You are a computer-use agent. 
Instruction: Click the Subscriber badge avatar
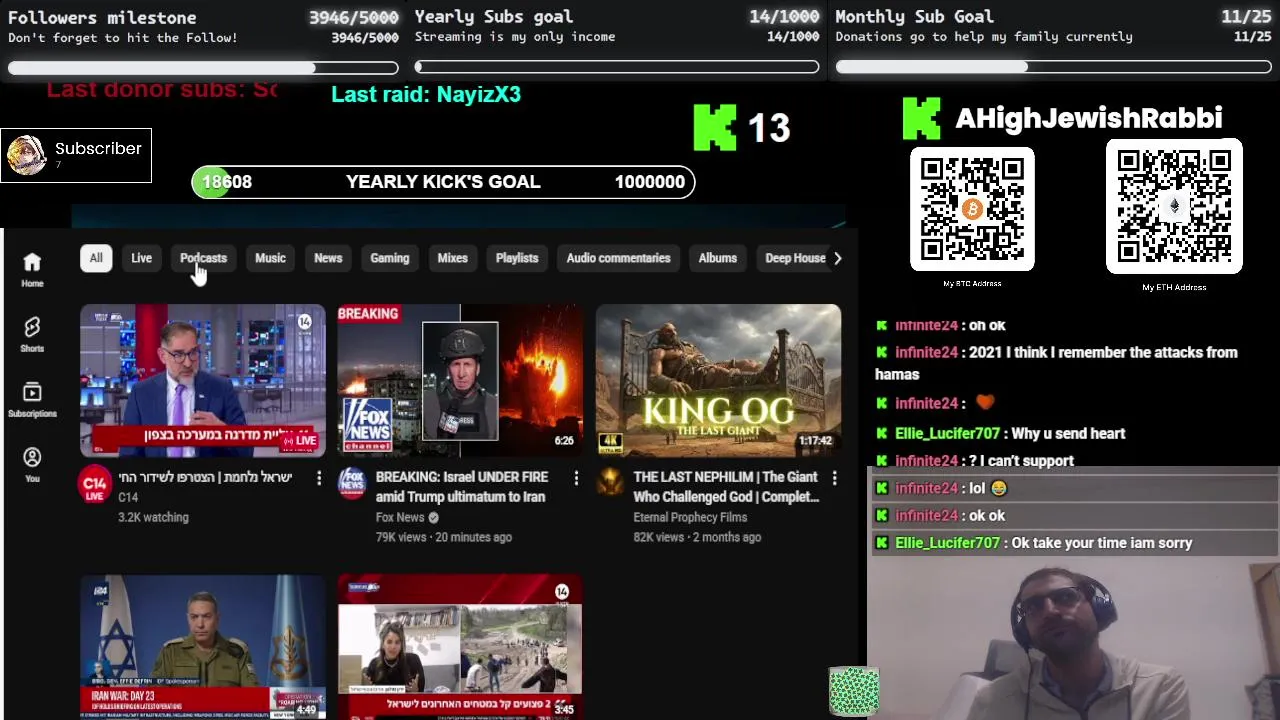click(26, 155)
